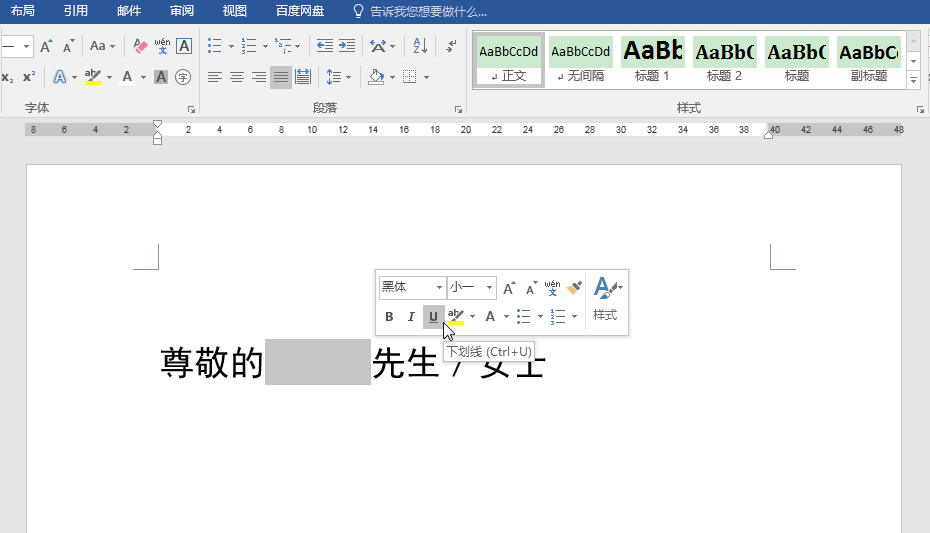Switch to the 引用 ribbon tab
The width and height of the screenshot is (930, 533).
(75, 11)
